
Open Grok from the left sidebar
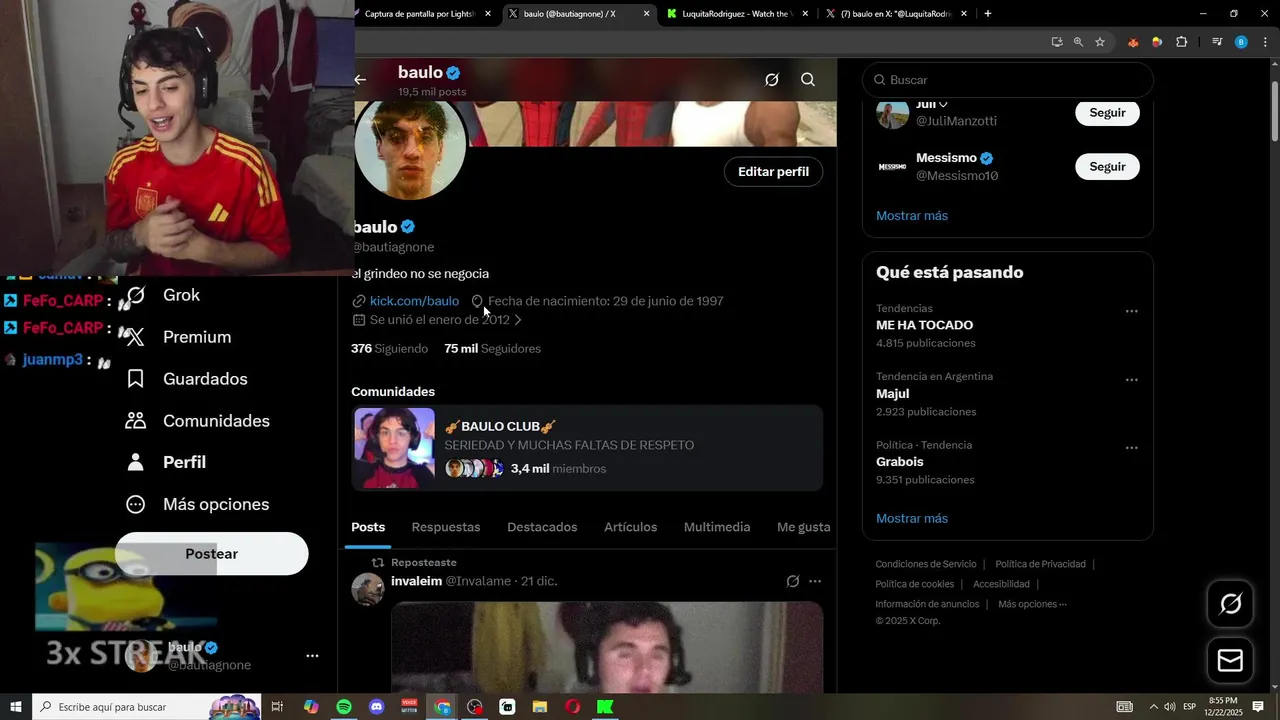[x=165, y=295]
